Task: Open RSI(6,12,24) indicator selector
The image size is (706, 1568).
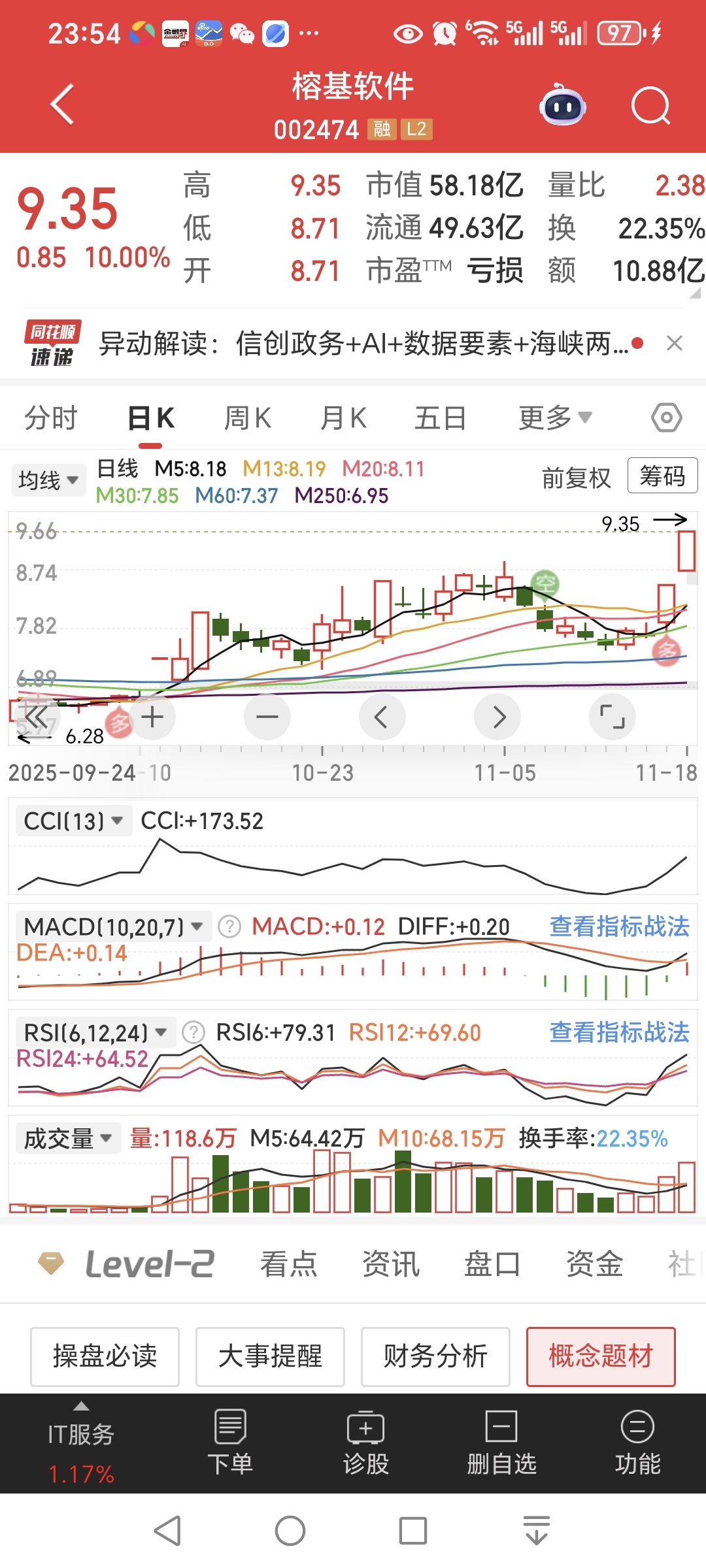Action: (x=95, y=1032)
